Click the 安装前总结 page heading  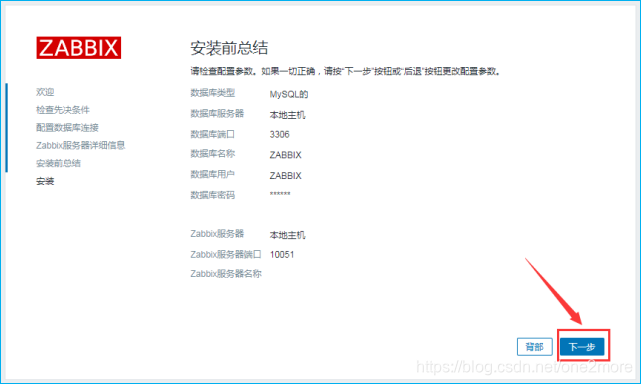(229, 48)
